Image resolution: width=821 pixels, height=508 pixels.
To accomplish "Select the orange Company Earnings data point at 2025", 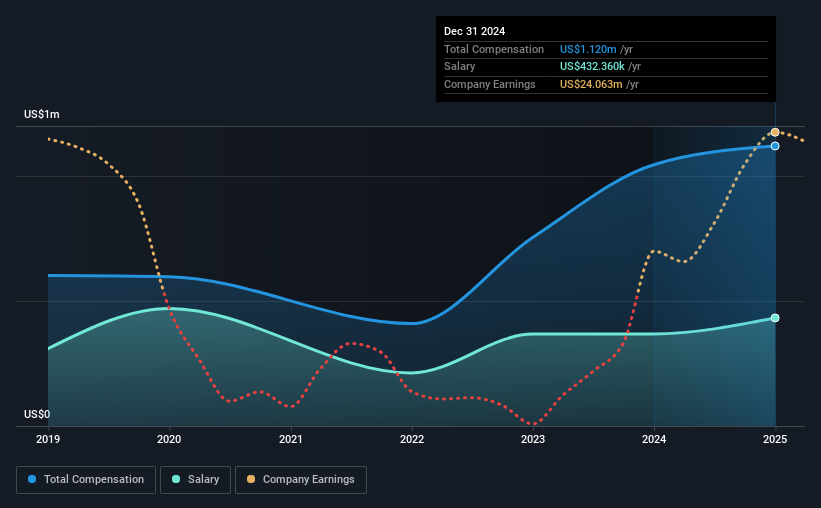I will pos(775,132).
